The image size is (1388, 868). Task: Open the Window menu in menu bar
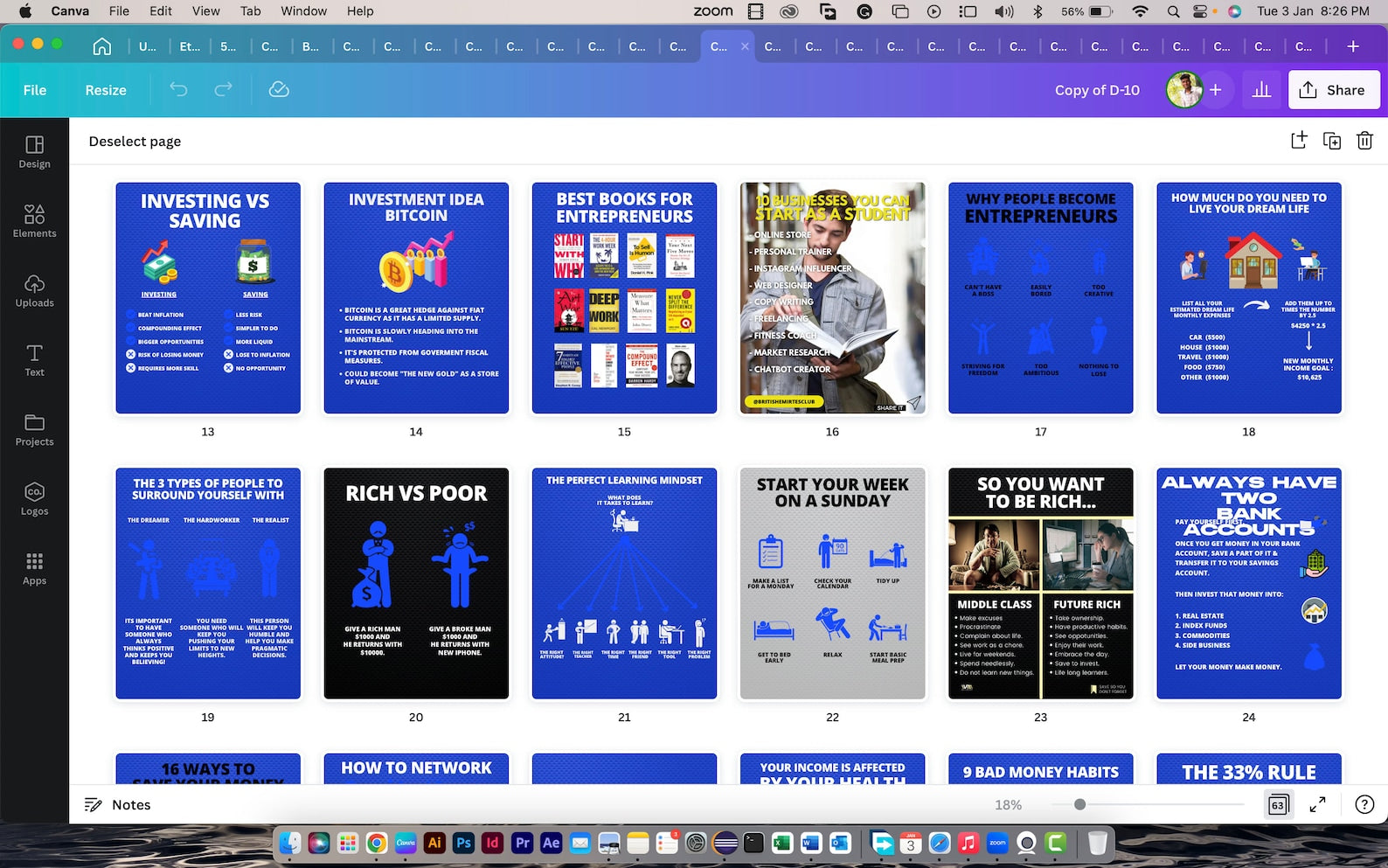tap(303, 11)
